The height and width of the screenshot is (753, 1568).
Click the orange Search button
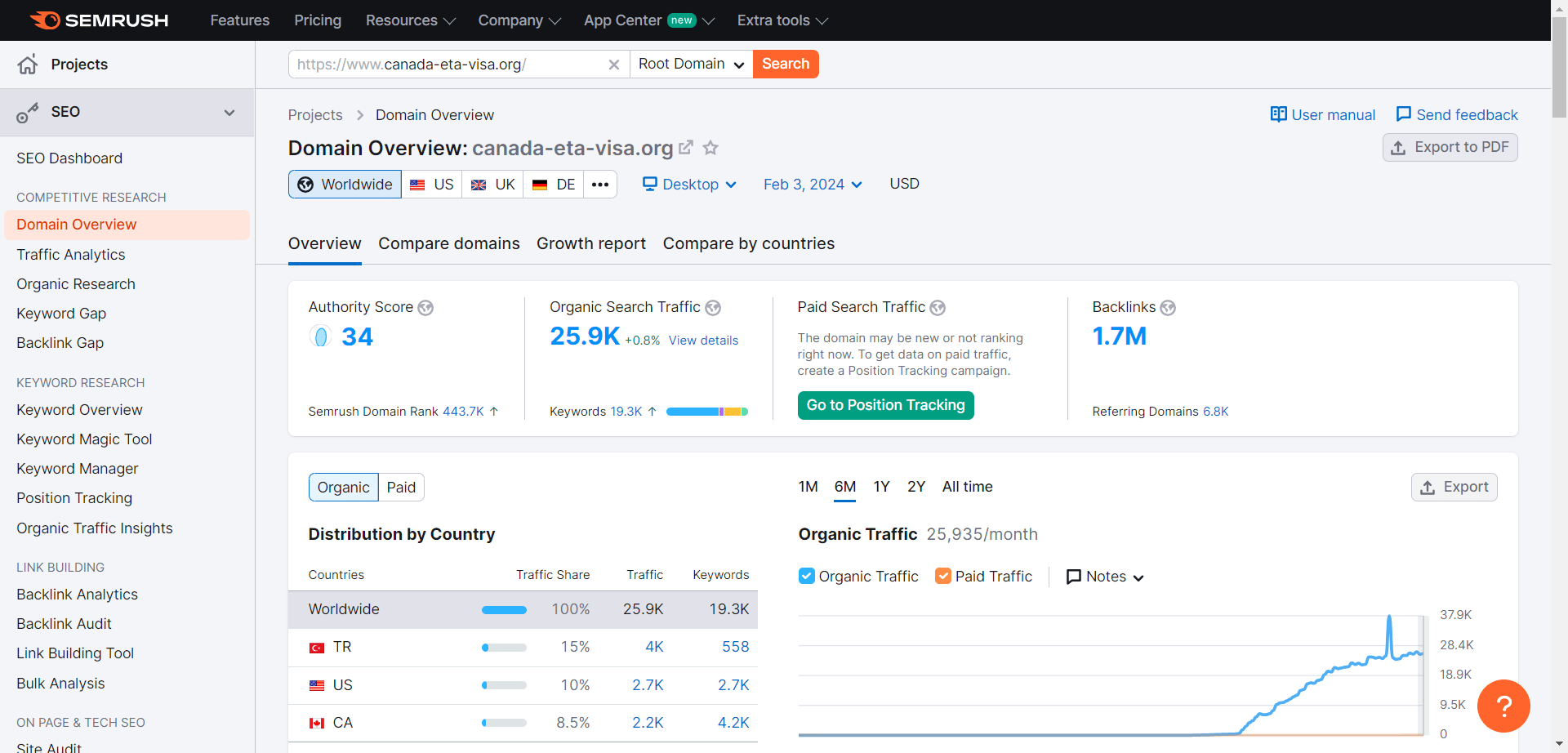[x=786, y=65]
